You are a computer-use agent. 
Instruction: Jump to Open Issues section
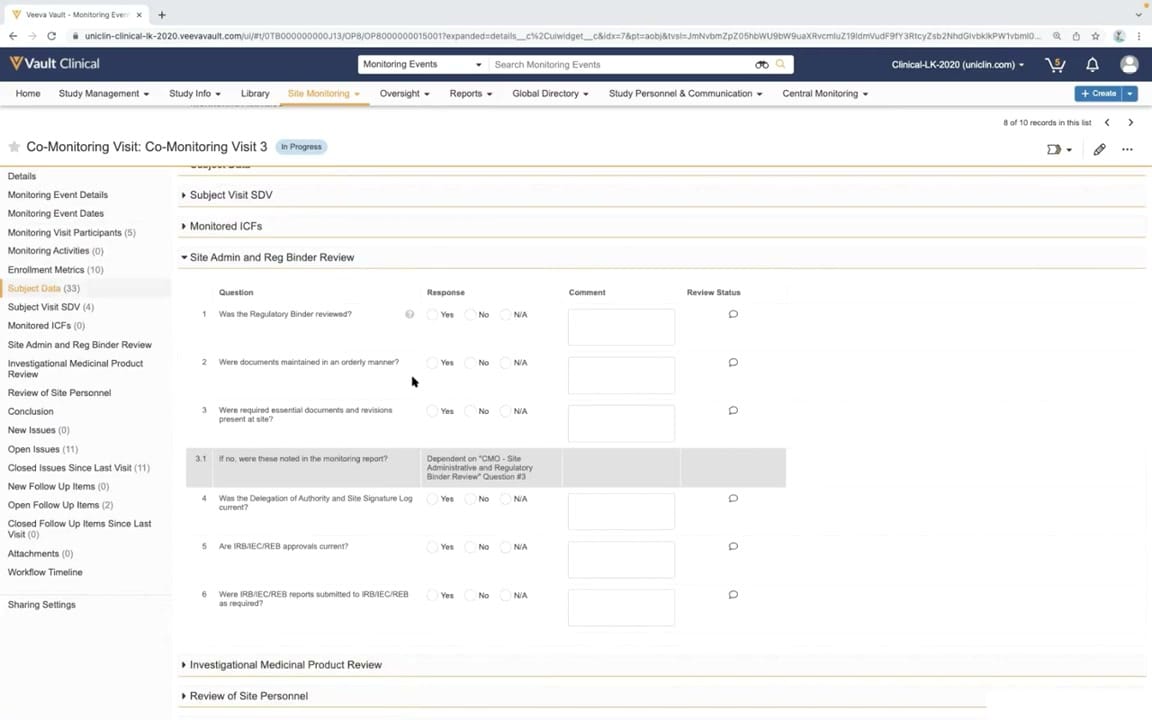coord(43,449)
